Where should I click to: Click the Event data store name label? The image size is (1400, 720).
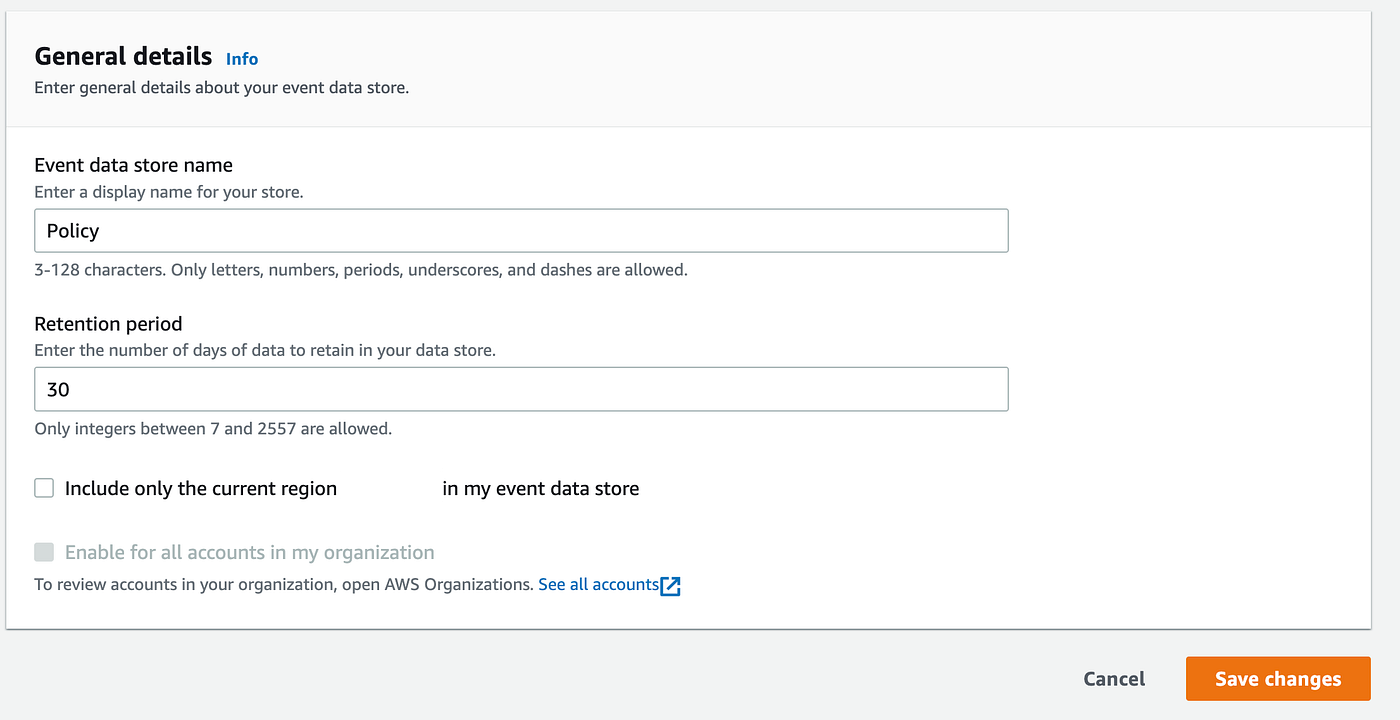click(x=133, y=165)
